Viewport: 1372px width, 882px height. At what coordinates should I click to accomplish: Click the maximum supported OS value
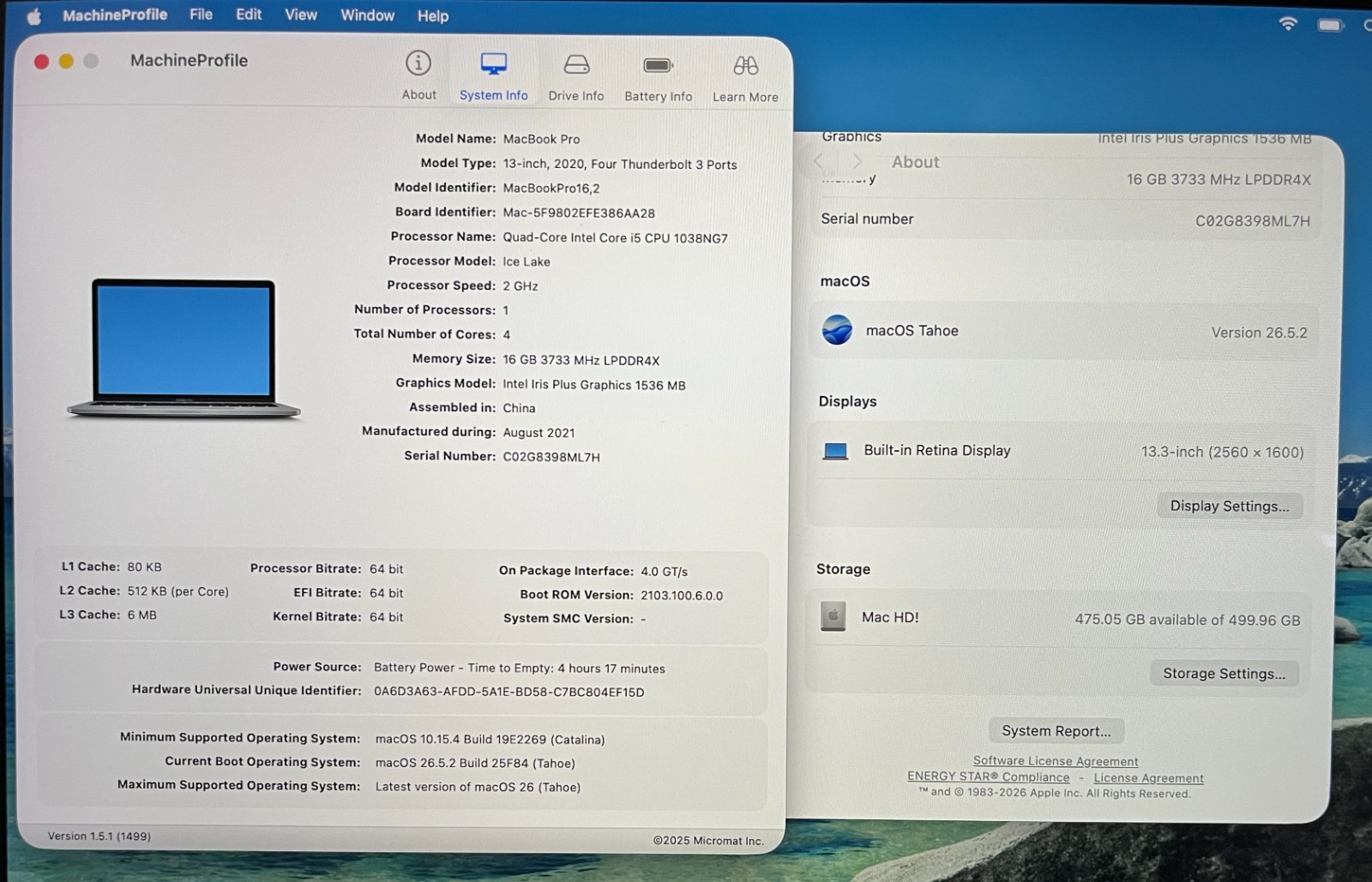coord(478,787)
